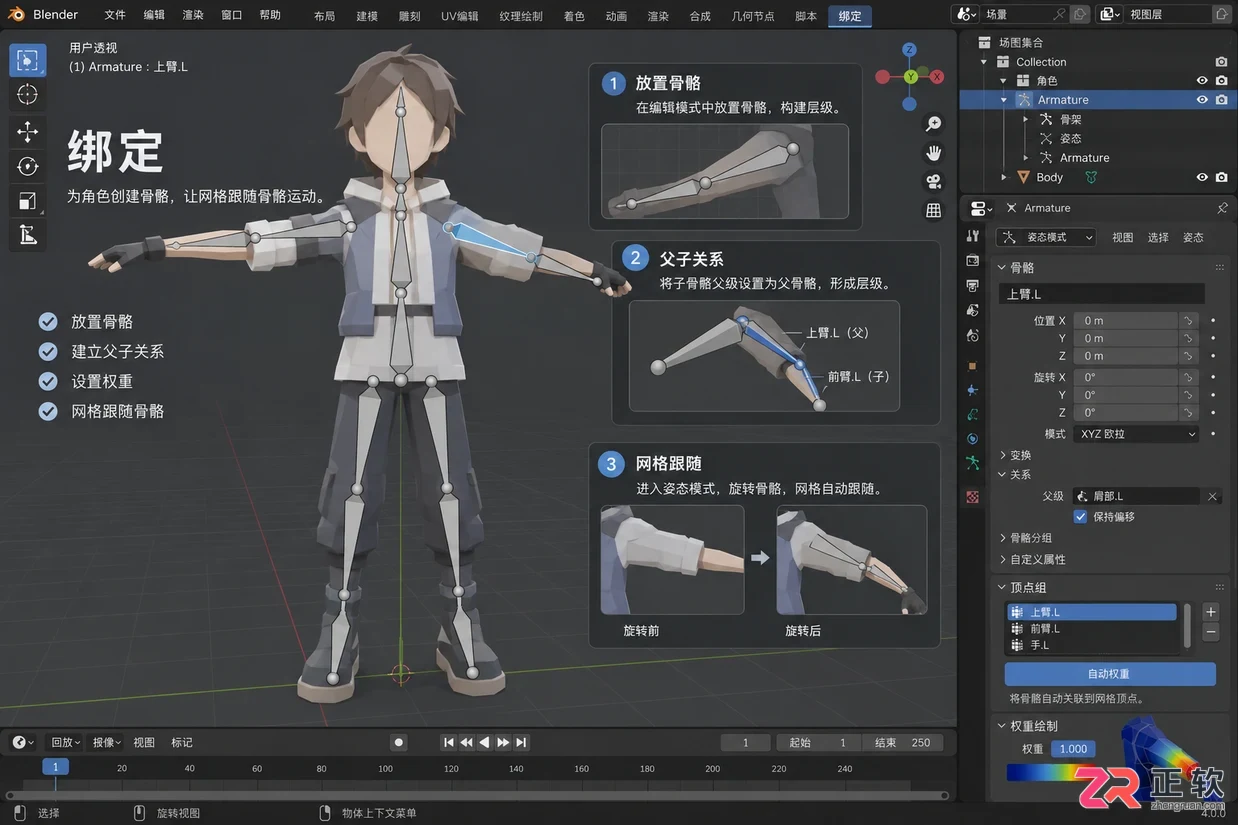Toggle camera view with camera icon
Viewport: 1238px width, 825px height.
coord(933,182)
